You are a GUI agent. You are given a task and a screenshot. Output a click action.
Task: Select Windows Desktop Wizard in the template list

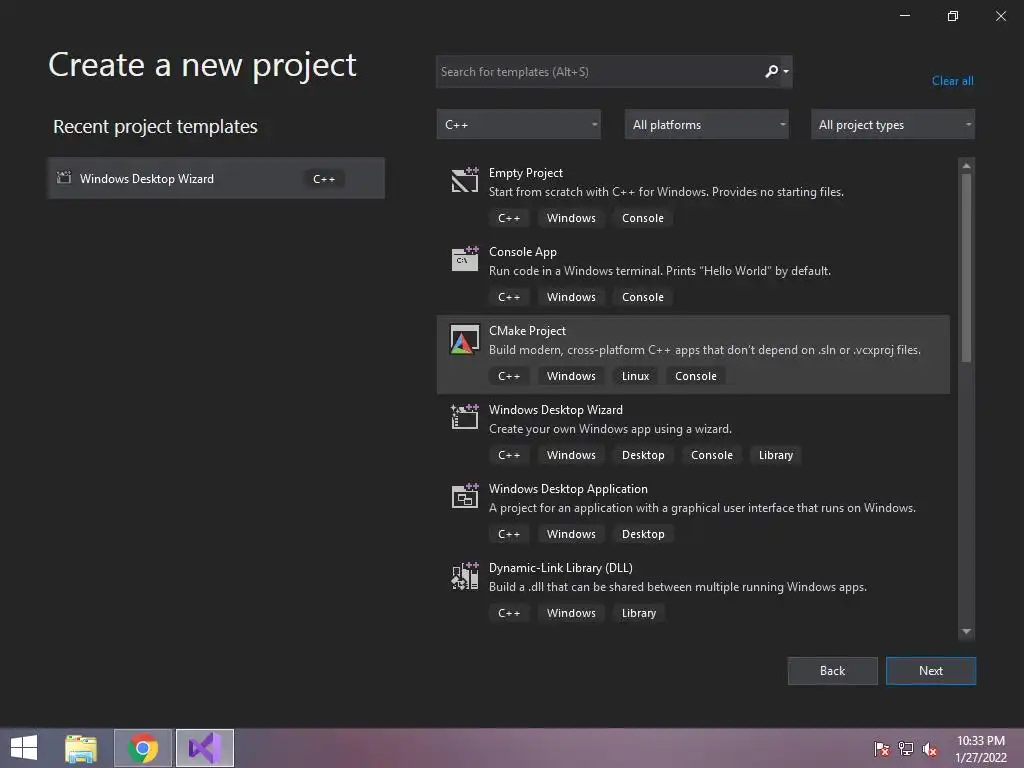[x=556, y=410]
